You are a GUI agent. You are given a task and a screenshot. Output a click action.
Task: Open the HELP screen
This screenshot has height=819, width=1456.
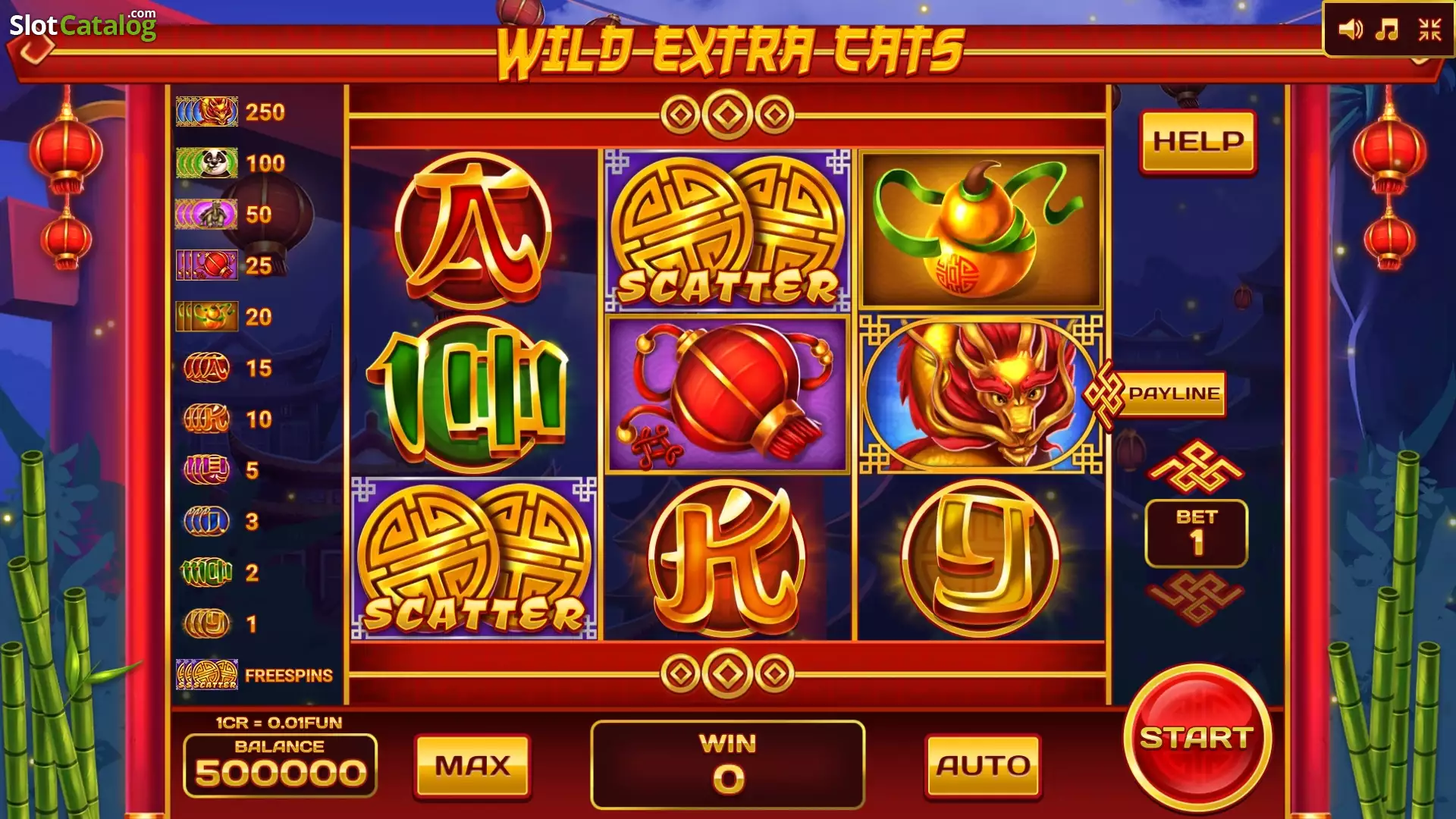pyautogui.click(x=1198, y=142)
